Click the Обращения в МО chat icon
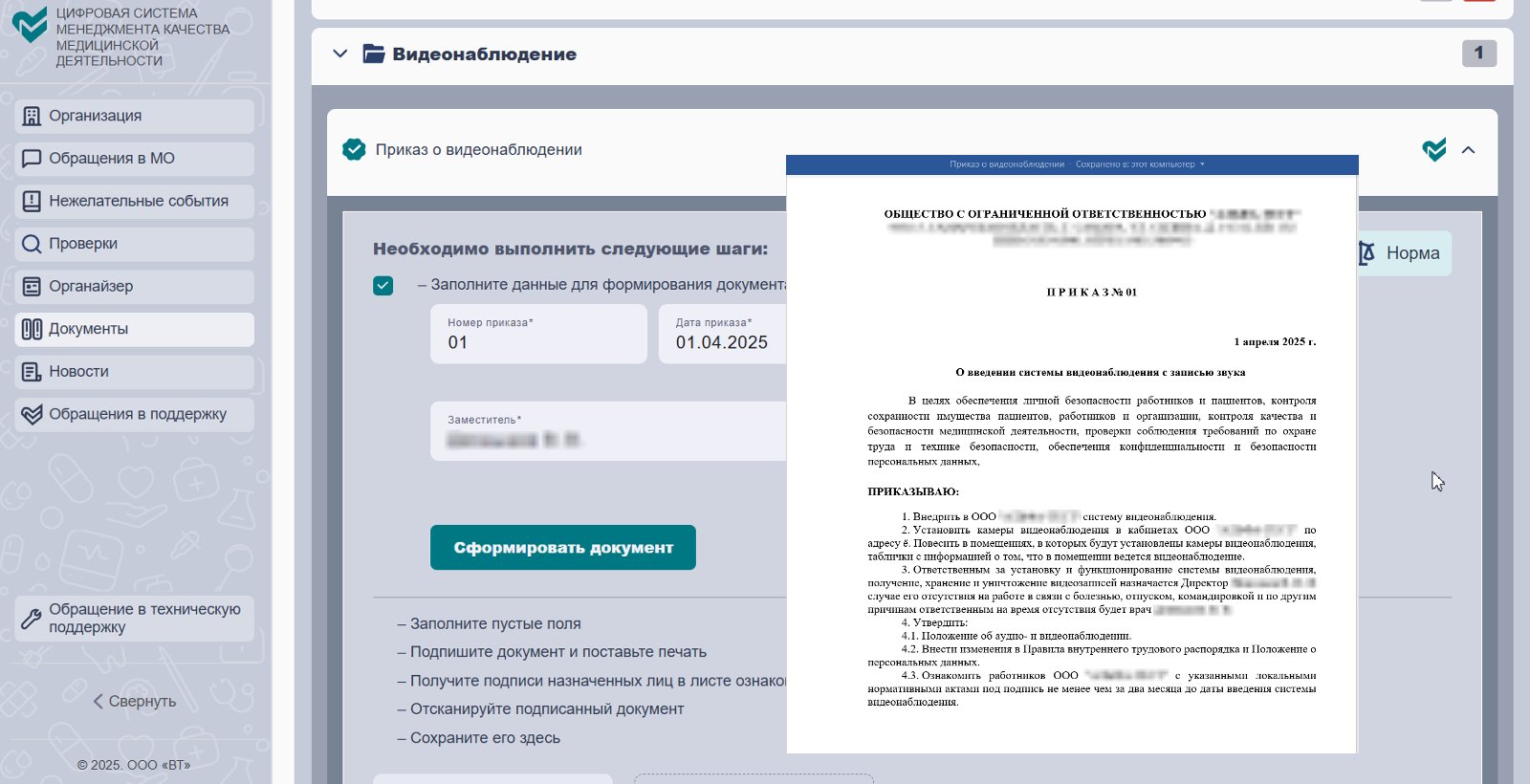This screenshot has height=784, width=1530. (x=32, y=159)
